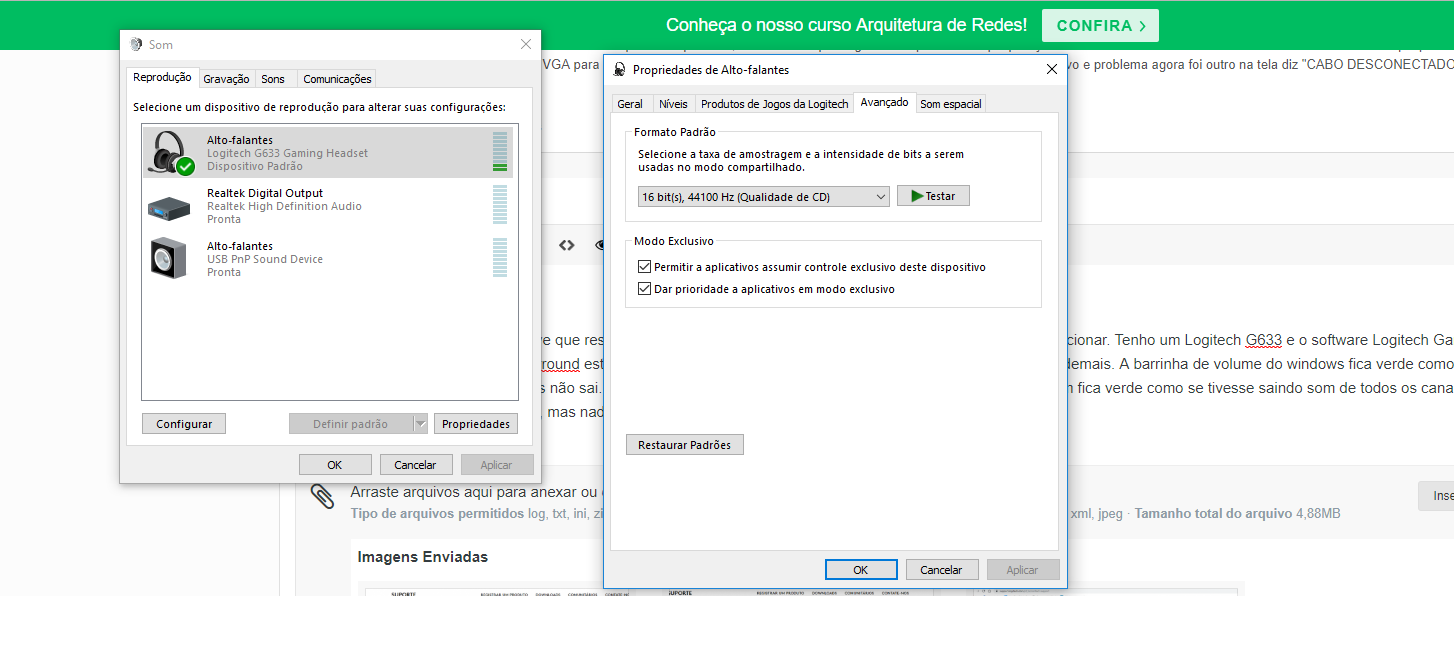Open the Geral tab
This screenshot has width=1454, height=648.
pos(630,104)
